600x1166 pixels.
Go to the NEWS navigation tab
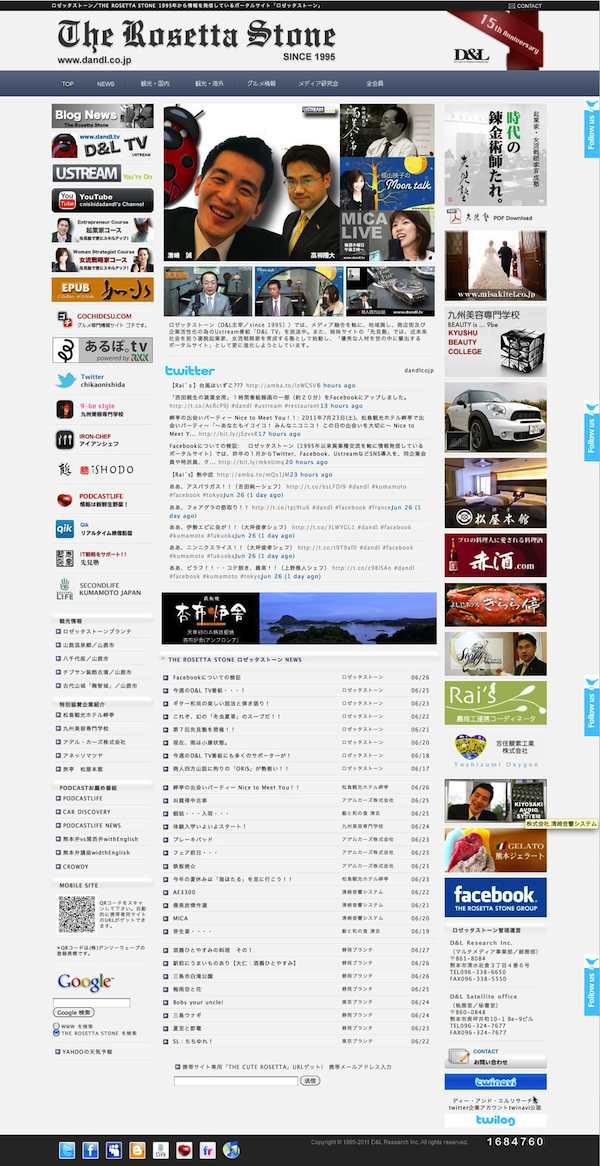coord(105,84)
